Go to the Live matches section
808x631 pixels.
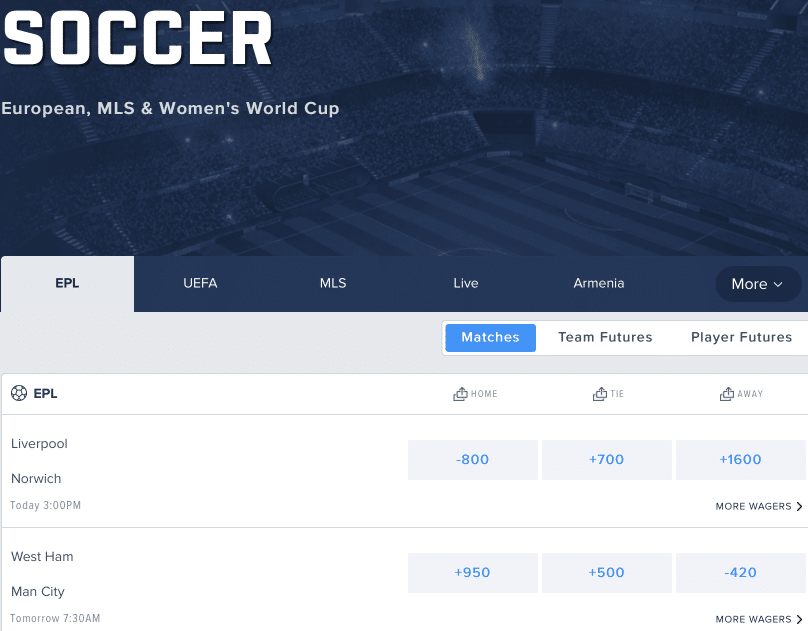tap(465, 283)
